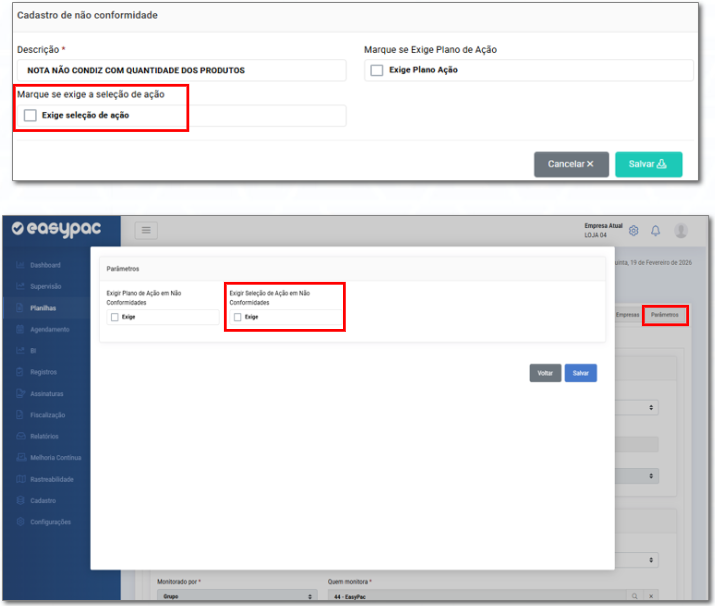Click the Cancelar button
The width and height of the screenshot is (715, 606).
click(x=571, y=164)
